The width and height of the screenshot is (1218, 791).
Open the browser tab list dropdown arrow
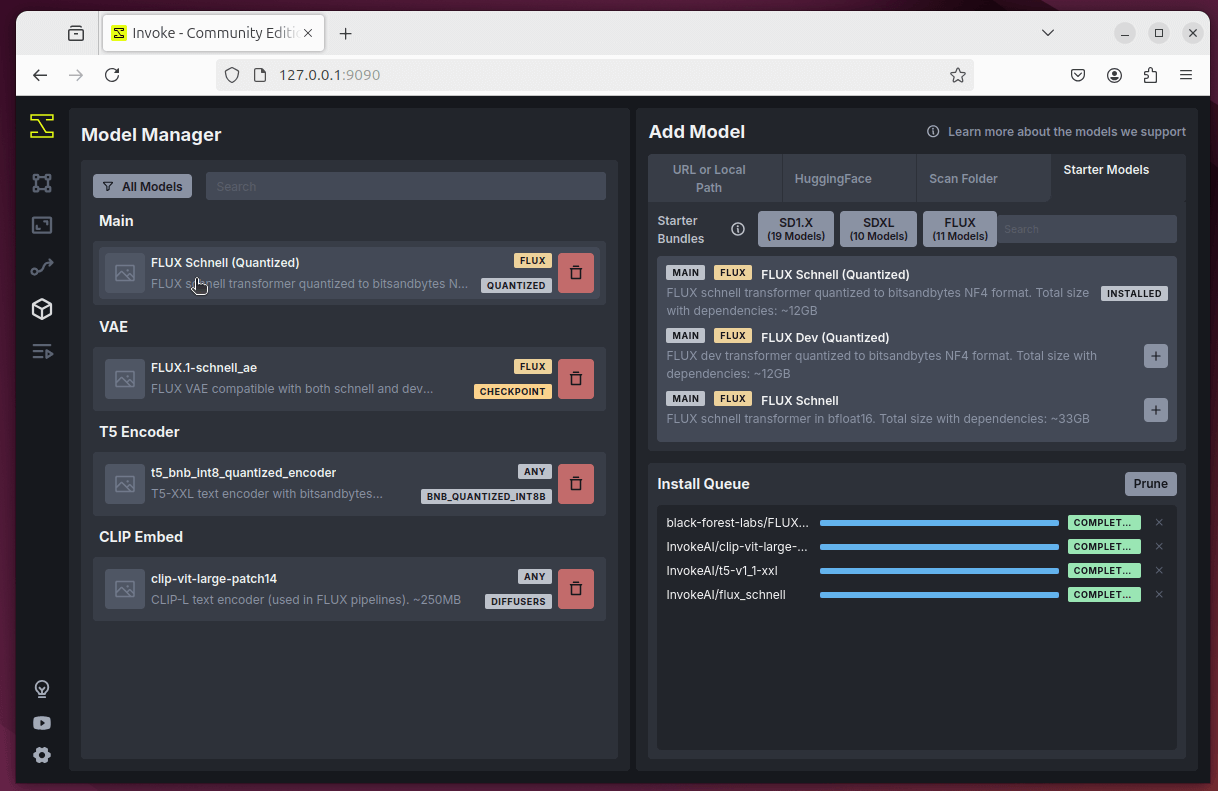click(1048, 33)
